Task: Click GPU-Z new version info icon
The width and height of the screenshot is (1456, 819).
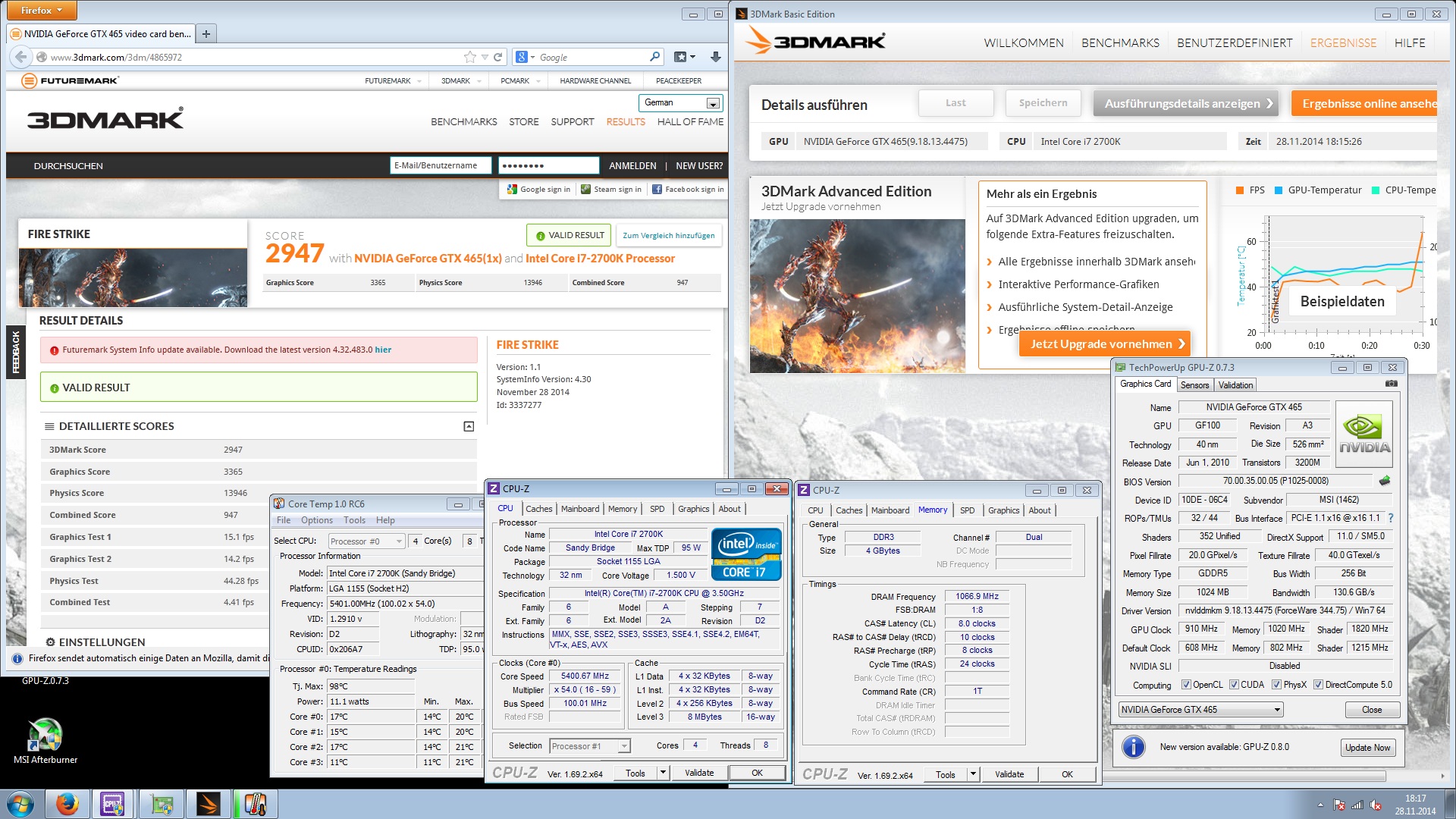Action: click(x=1133, y=747)
